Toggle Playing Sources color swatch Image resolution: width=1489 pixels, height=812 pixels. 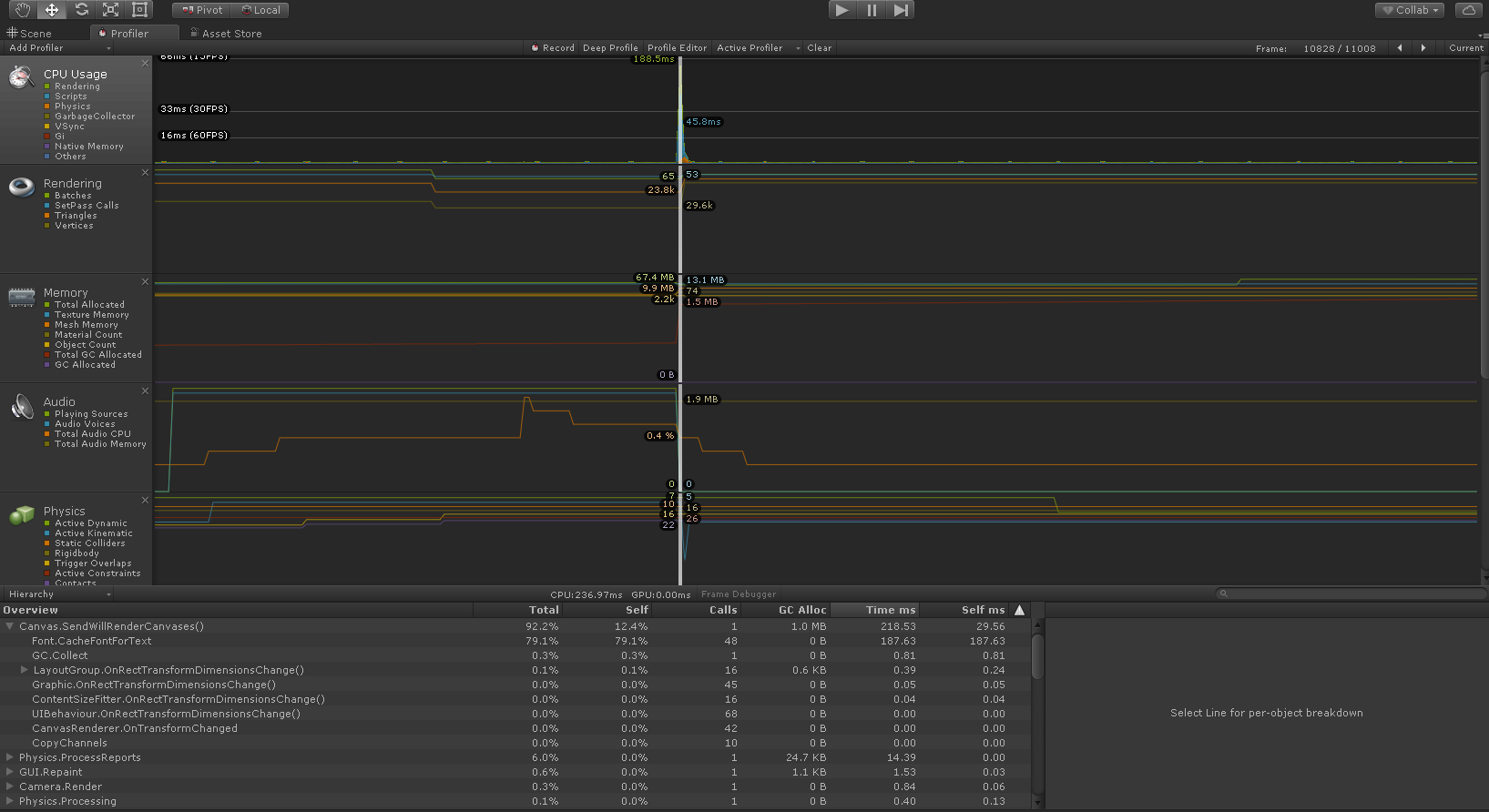click(x=46, y=414)
